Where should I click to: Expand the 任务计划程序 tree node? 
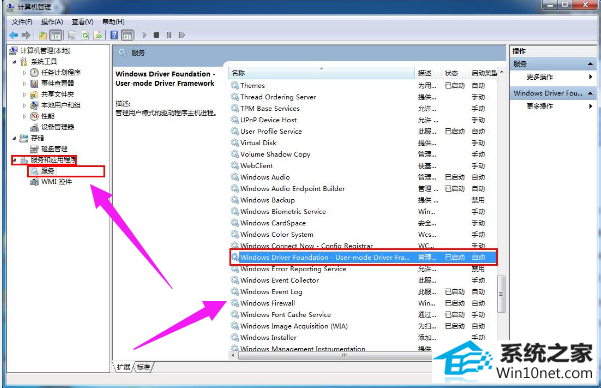point(25,72)
